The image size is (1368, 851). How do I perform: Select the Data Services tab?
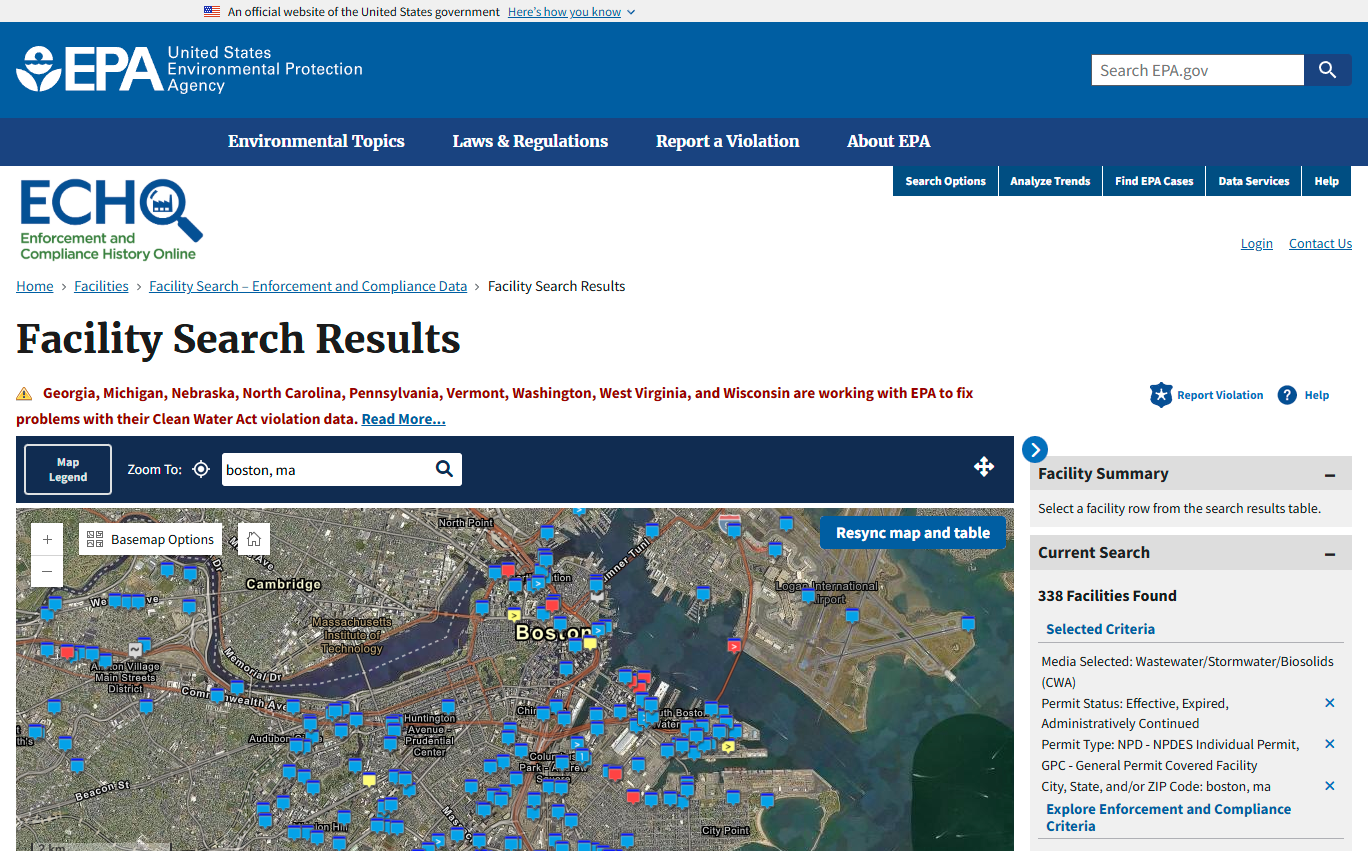tap(1254, 181)
